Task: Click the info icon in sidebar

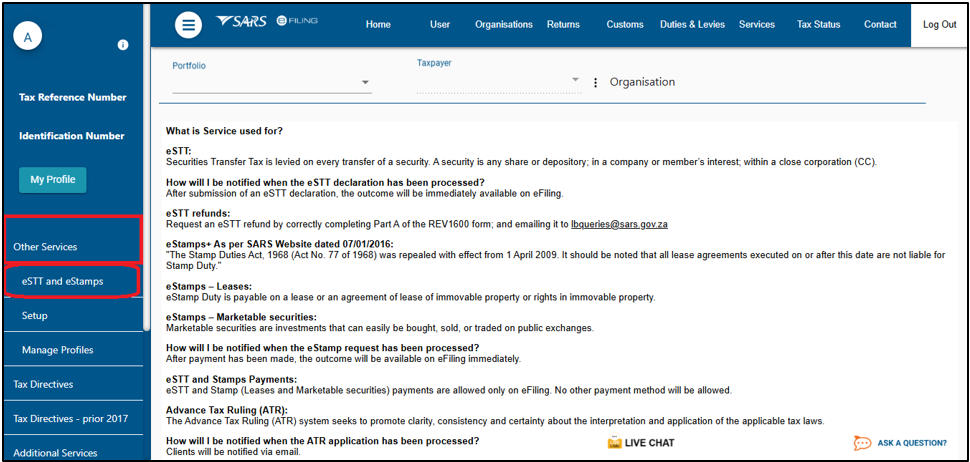Action: click(123, 45)
